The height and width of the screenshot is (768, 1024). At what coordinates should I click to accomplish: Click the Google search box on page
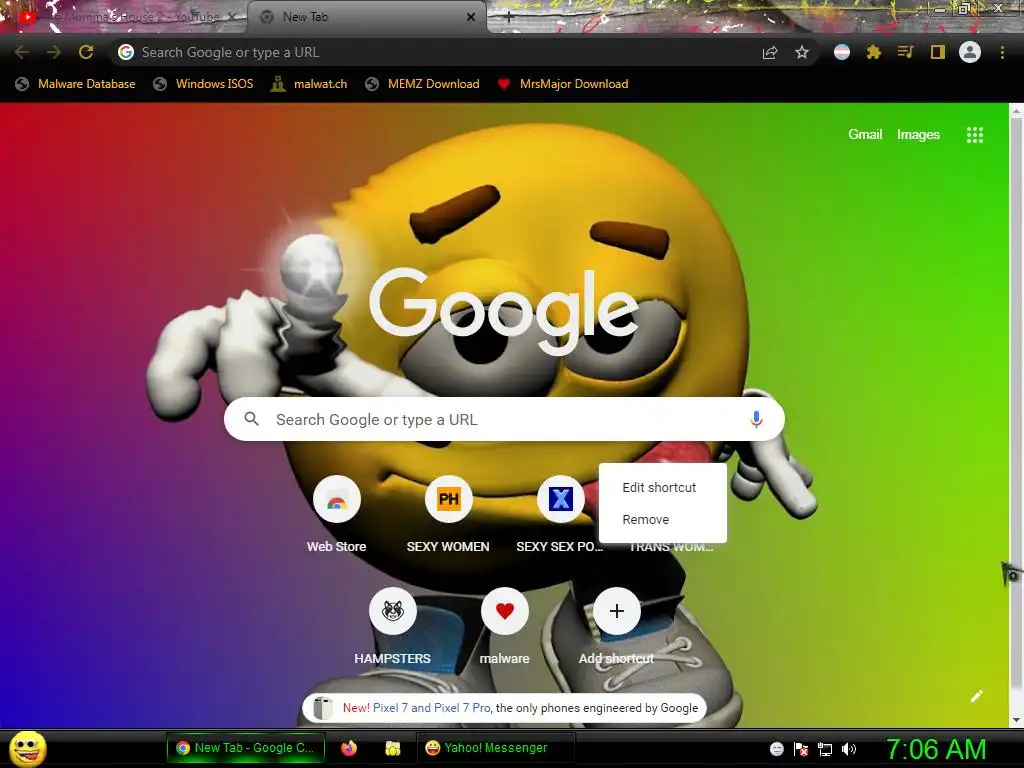pyautogui.click(x=504, y=419)
